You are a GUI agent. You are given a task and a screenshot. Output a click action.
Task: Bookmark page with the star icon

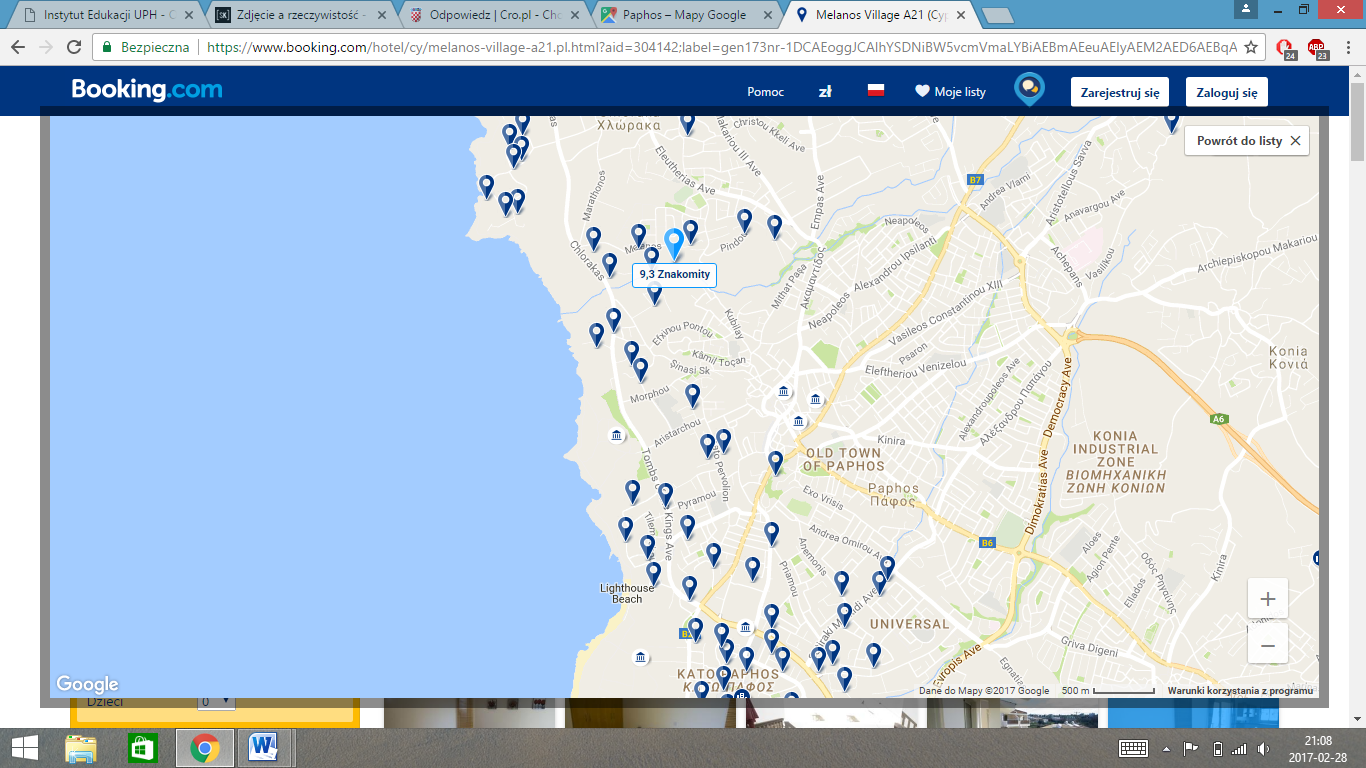click(x=1250, y=47)
